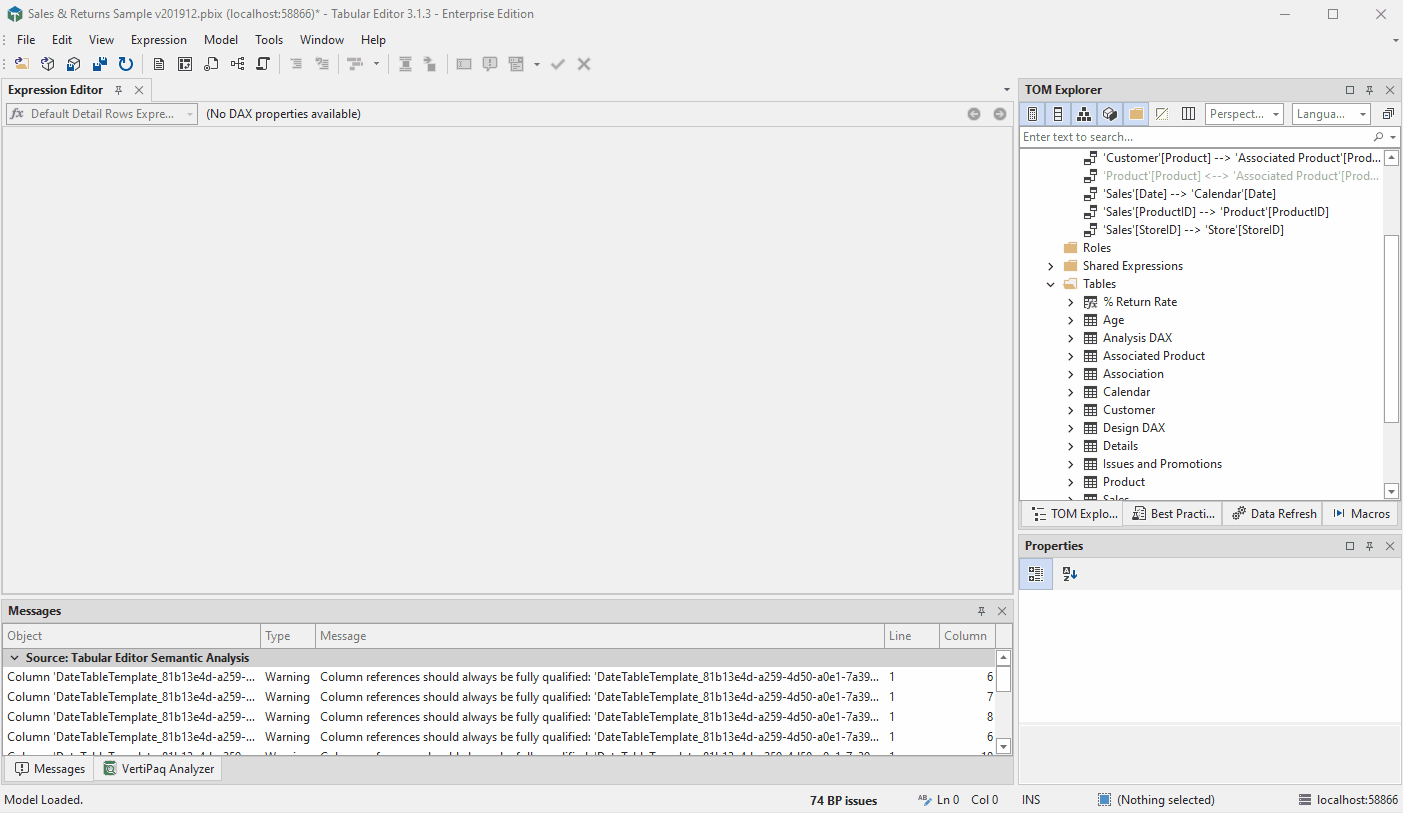Expand the Calendar table node
This screenshot has width=1403, height=813.
[1070, 392]
